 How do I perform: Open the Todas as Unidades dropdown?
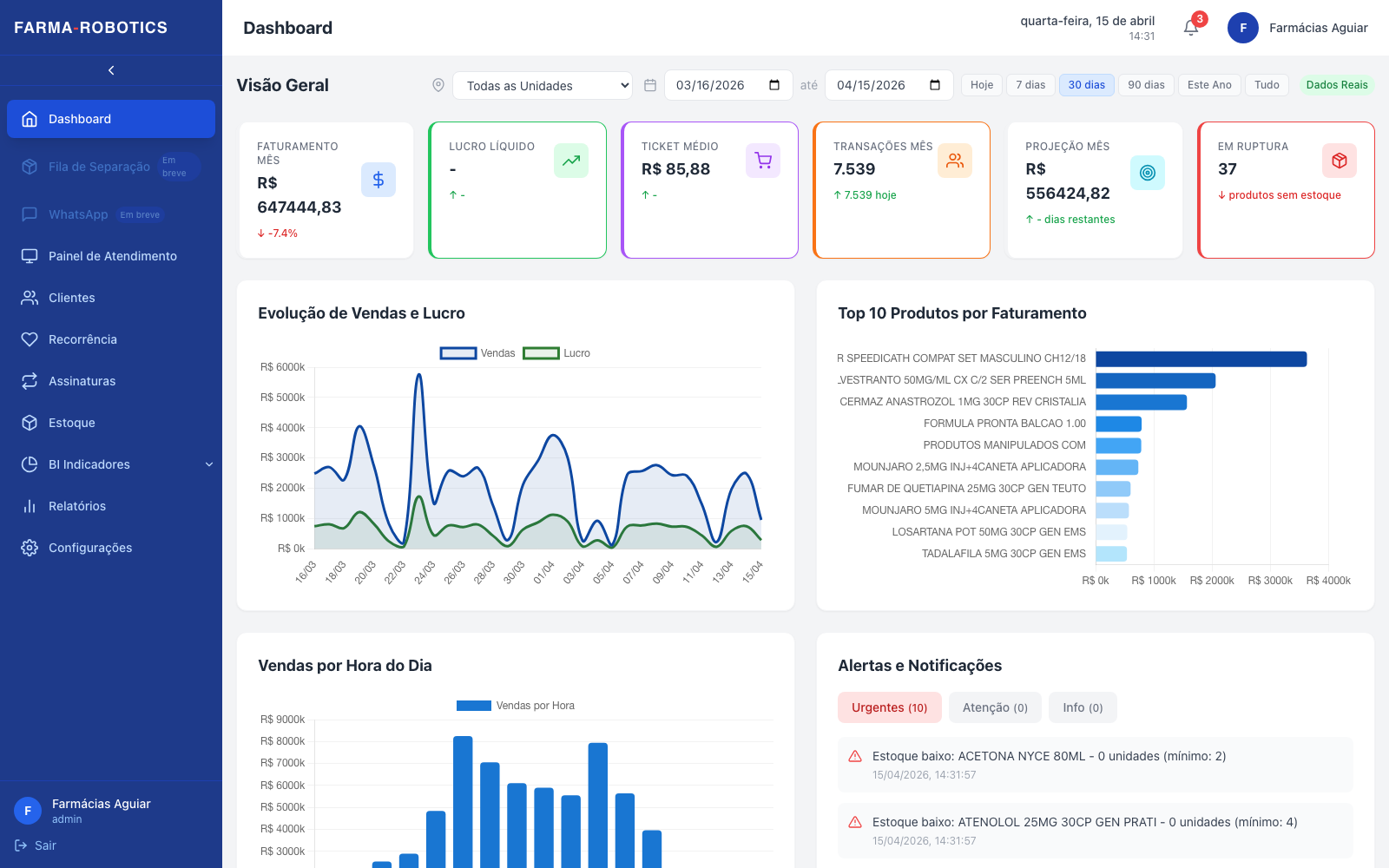click(x=543, y=85)
